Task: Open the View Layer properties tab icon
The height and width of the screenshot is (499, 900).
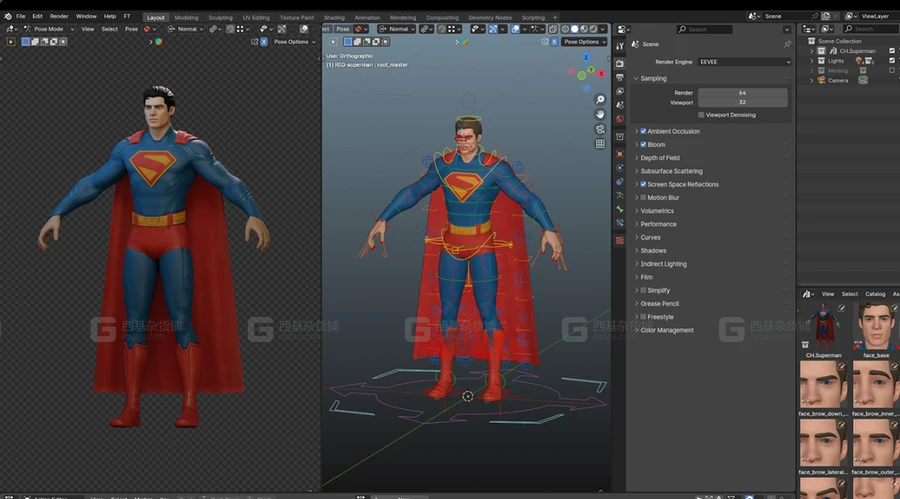Action: pyautogui.click(x=620, y=91)
